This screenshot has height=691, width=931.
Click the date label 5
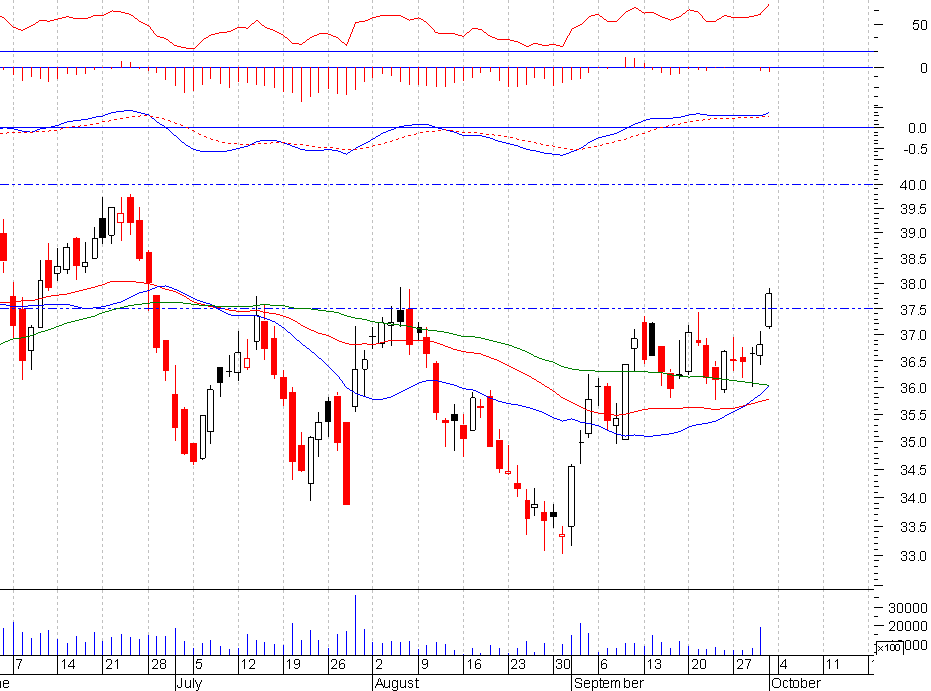coord(199,664)
